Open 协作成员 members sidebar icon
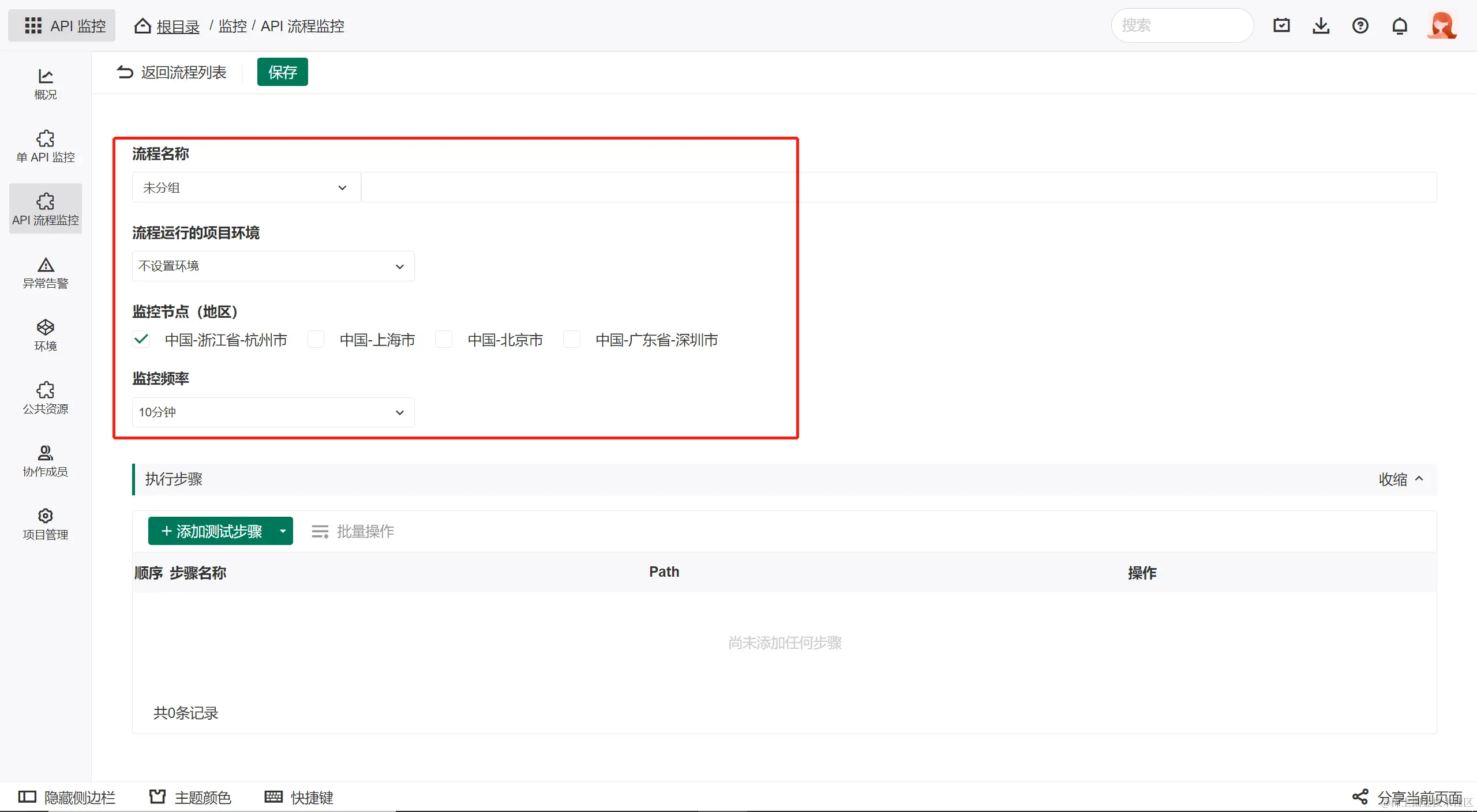Image resolution: width=1477 pixels, height=812 pixels. (46, 461)
